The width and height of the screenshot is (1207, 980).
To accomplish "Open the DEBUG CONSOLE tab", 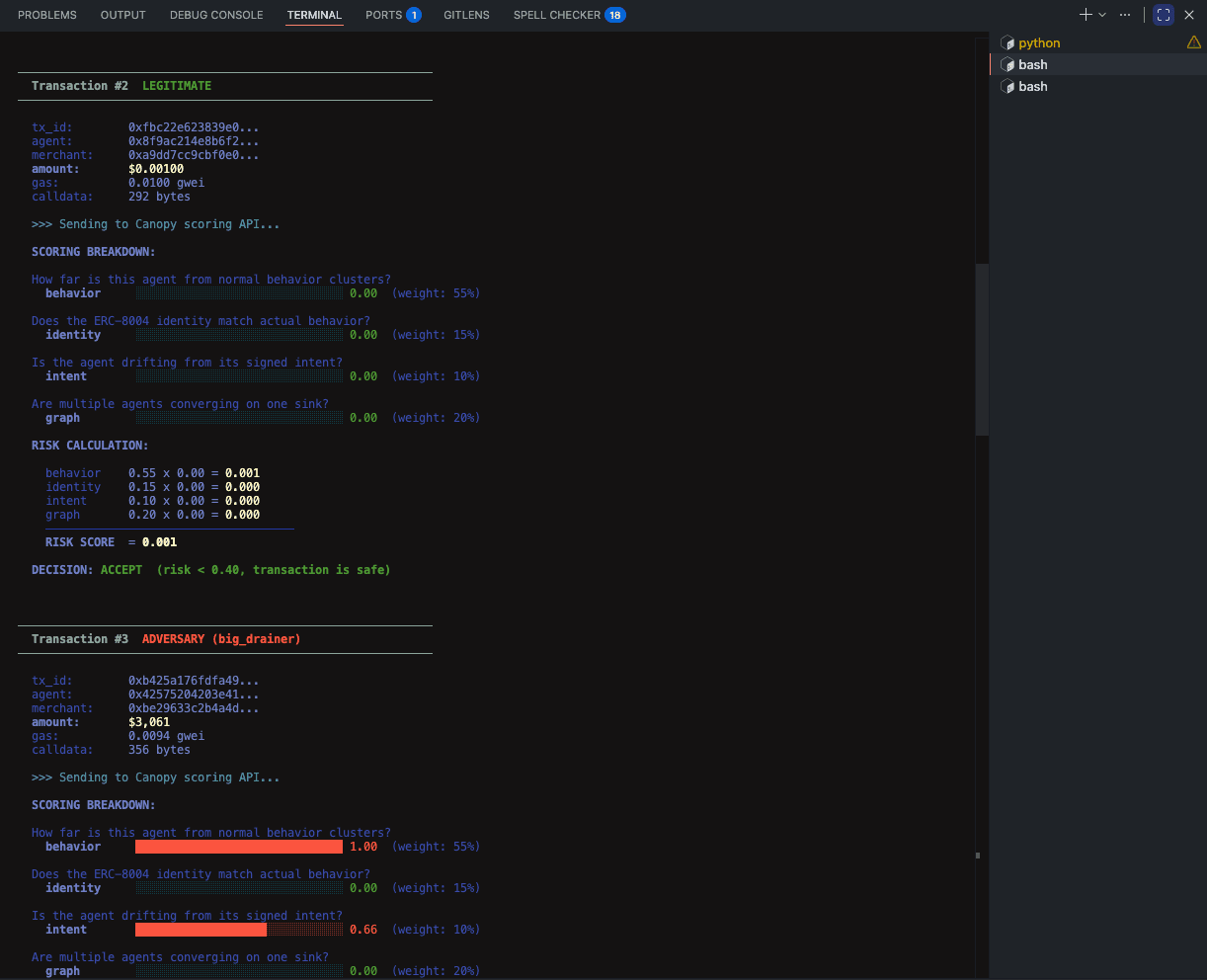I will pos(216,15).
